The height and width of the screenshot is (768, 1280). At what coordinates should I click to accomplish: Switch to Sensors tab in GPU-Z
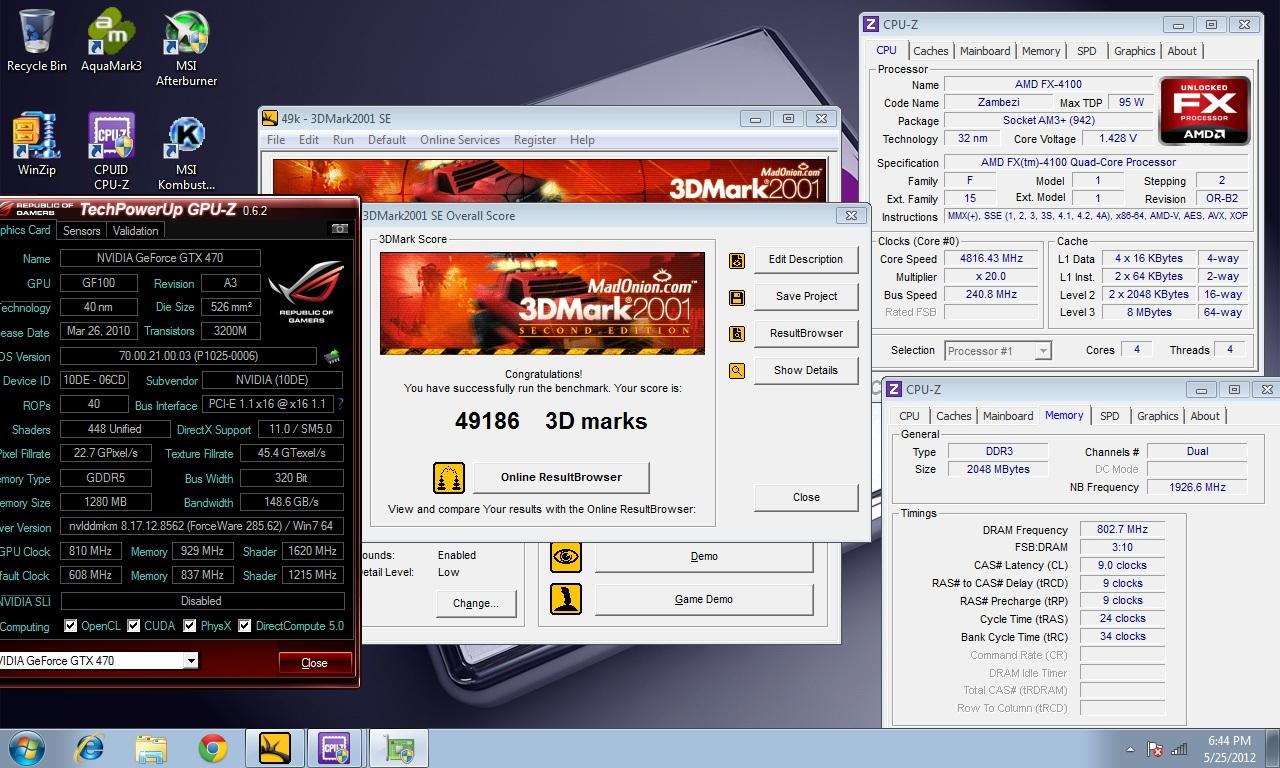tap(82, 231)
